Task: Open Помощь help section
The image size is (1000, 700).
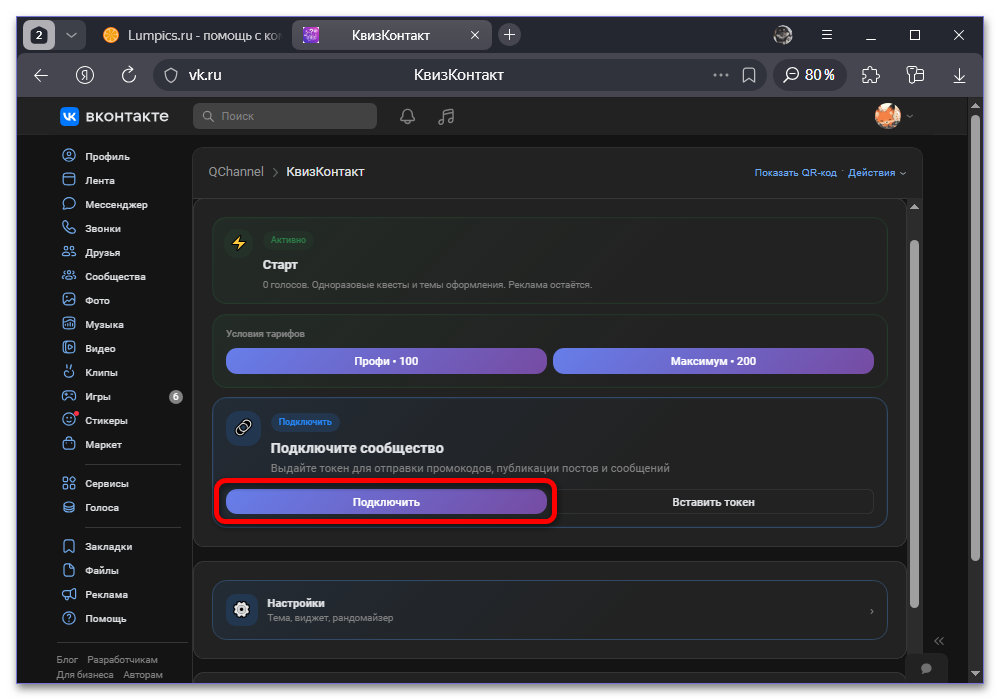Action: [x=94, y=618]
